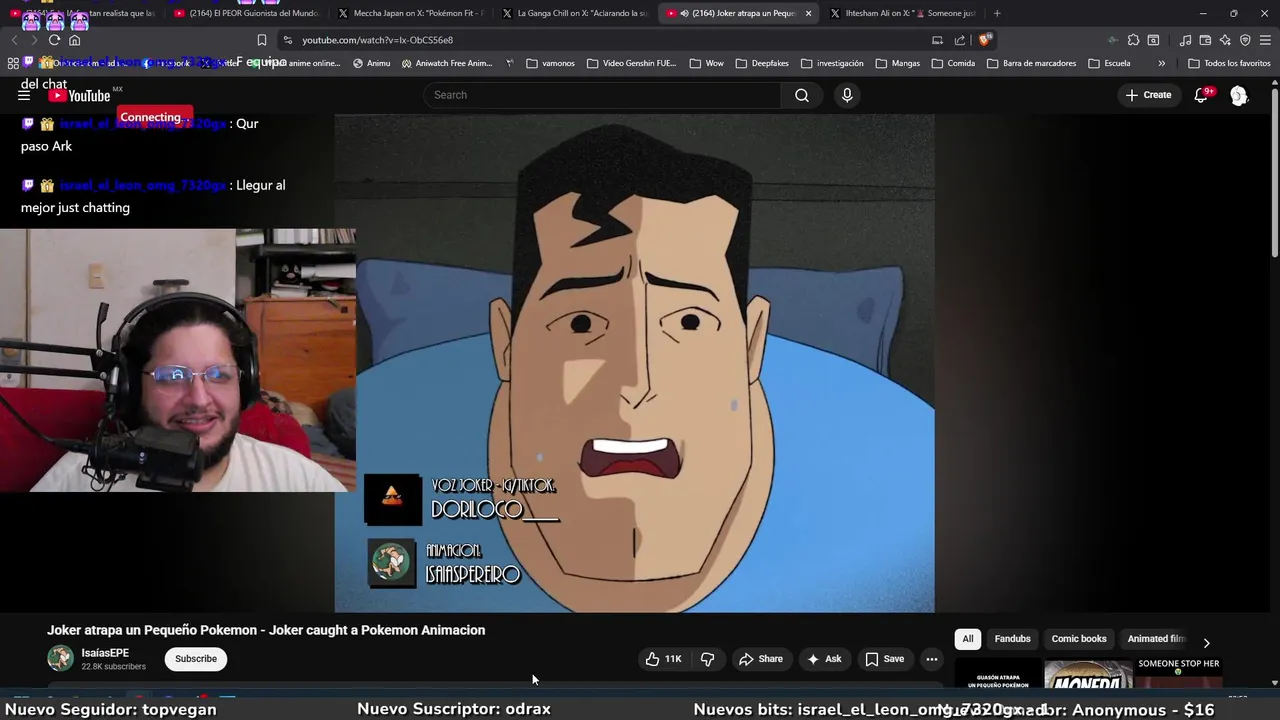This screenshot has width=1280, height=720.
Task: Click the YouTube search input field
Action: pyautogui.click(x=602, y=95)
